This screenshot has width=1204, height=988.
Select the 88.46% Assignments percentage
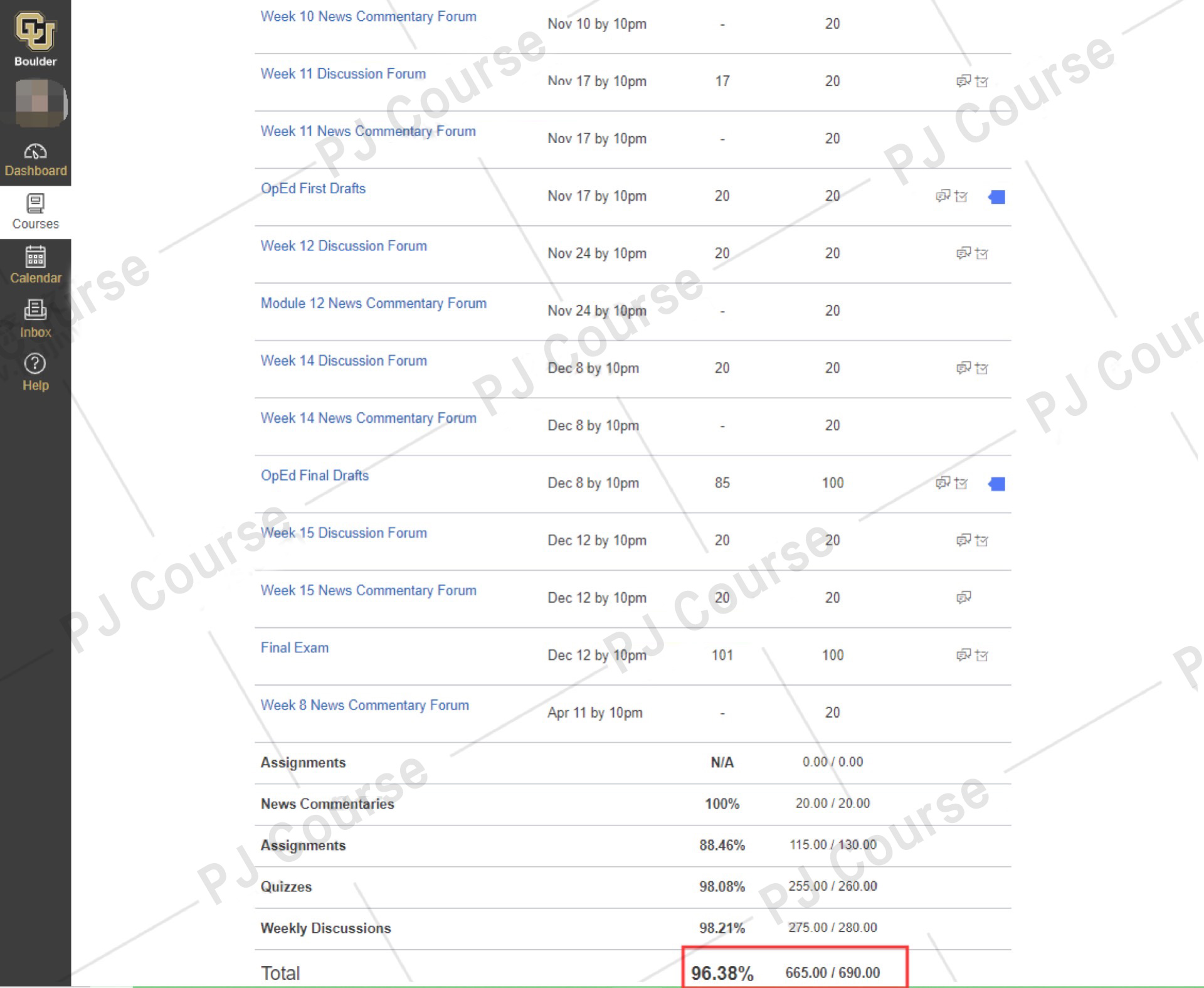[x=722, y=845]
